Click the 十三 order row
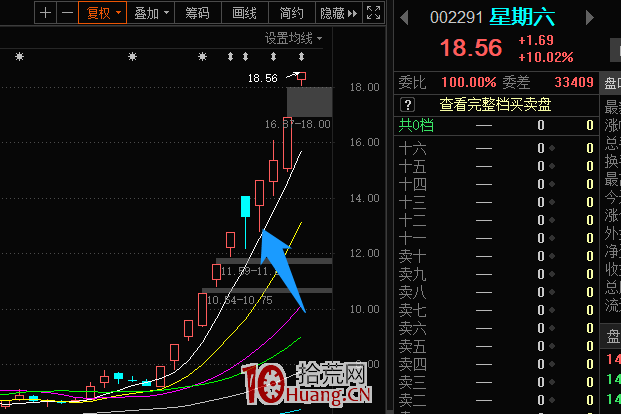 pos(496,202)
